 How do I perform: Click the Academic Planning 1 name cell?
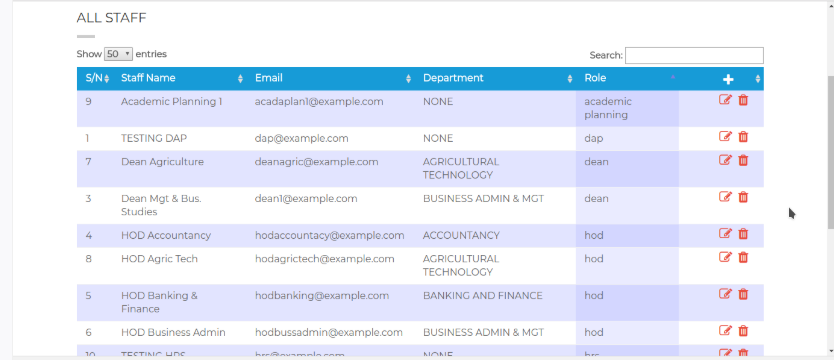tap(180, 108)
